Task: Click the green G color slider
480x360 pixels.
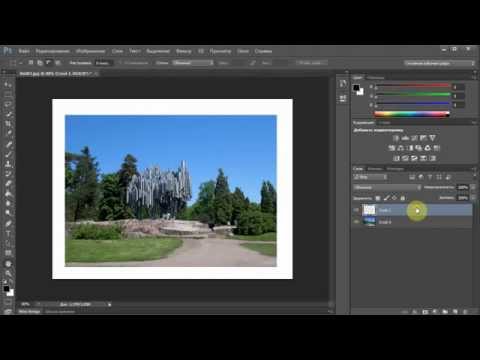Action: [413, 95]
